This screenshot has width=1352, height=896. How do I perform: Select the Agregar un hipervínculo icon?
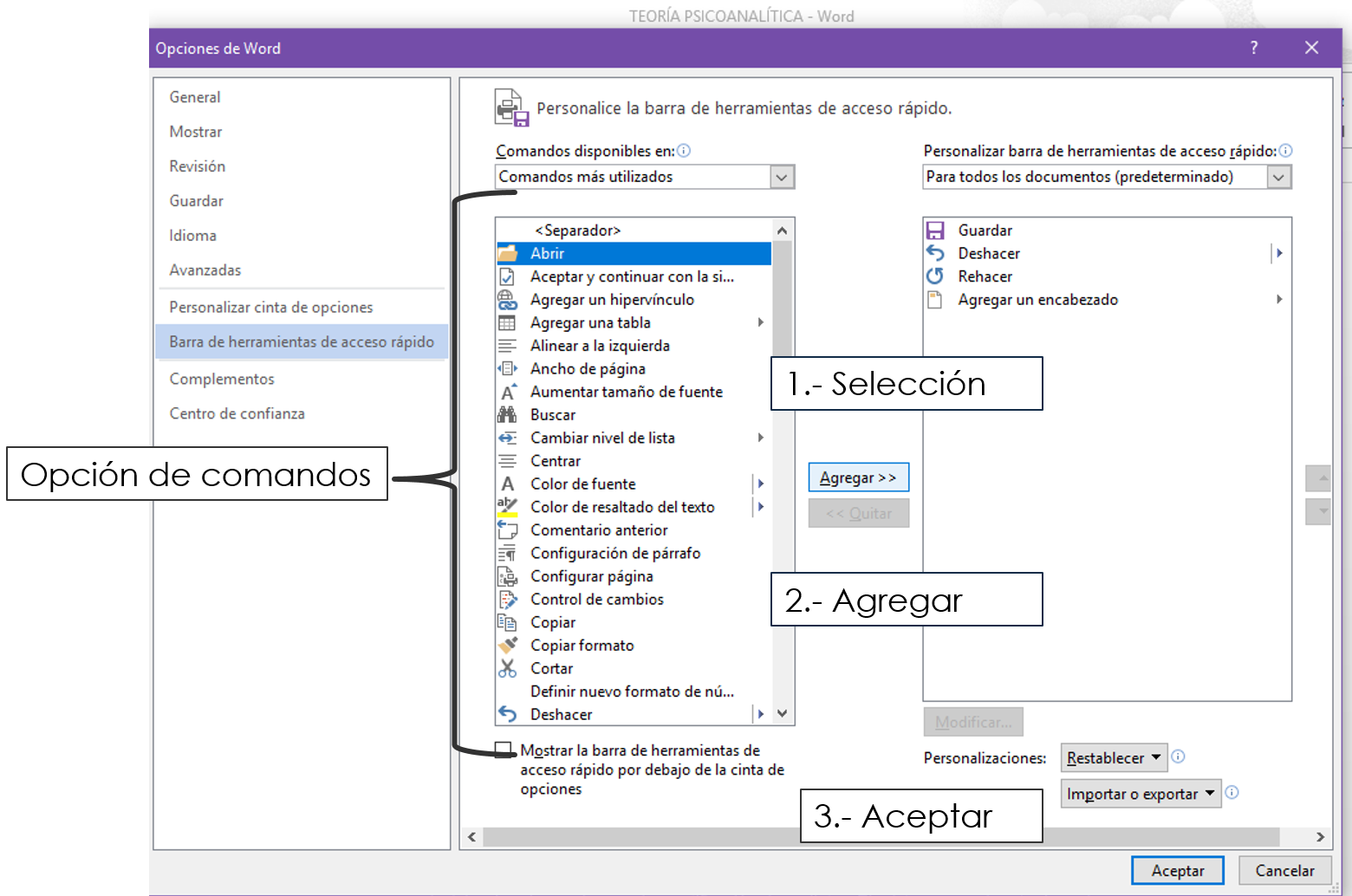(x=507, y=299)
